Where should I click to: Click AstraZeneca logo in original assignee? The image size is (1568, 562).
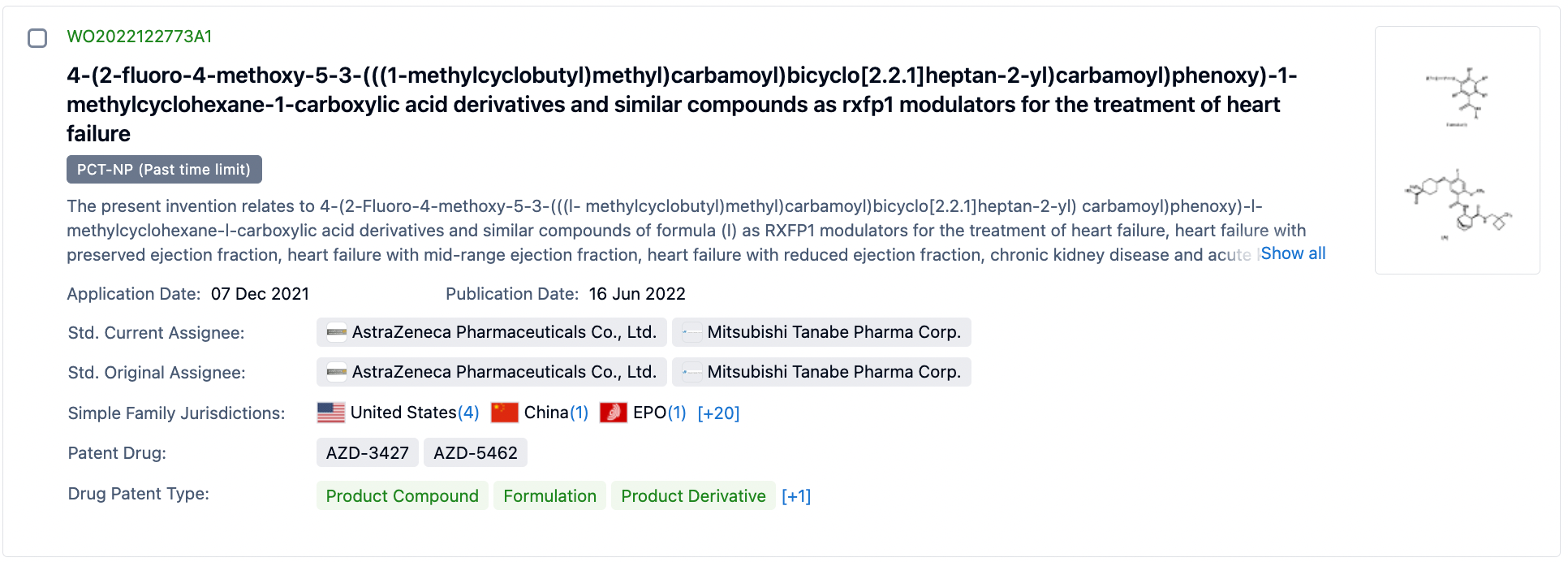click(336, 372)
